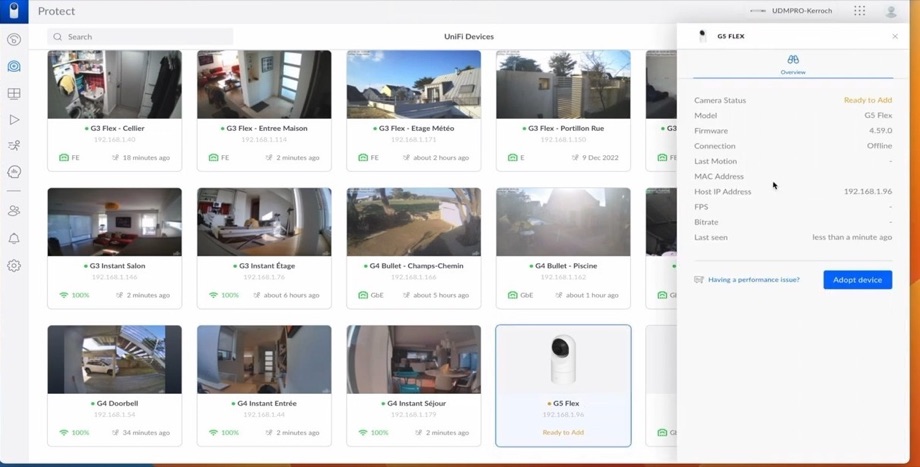Viewport: 920px width, 467px height.
Task: Click the Last seen less than a minute ago value
Action: [852, 237]
